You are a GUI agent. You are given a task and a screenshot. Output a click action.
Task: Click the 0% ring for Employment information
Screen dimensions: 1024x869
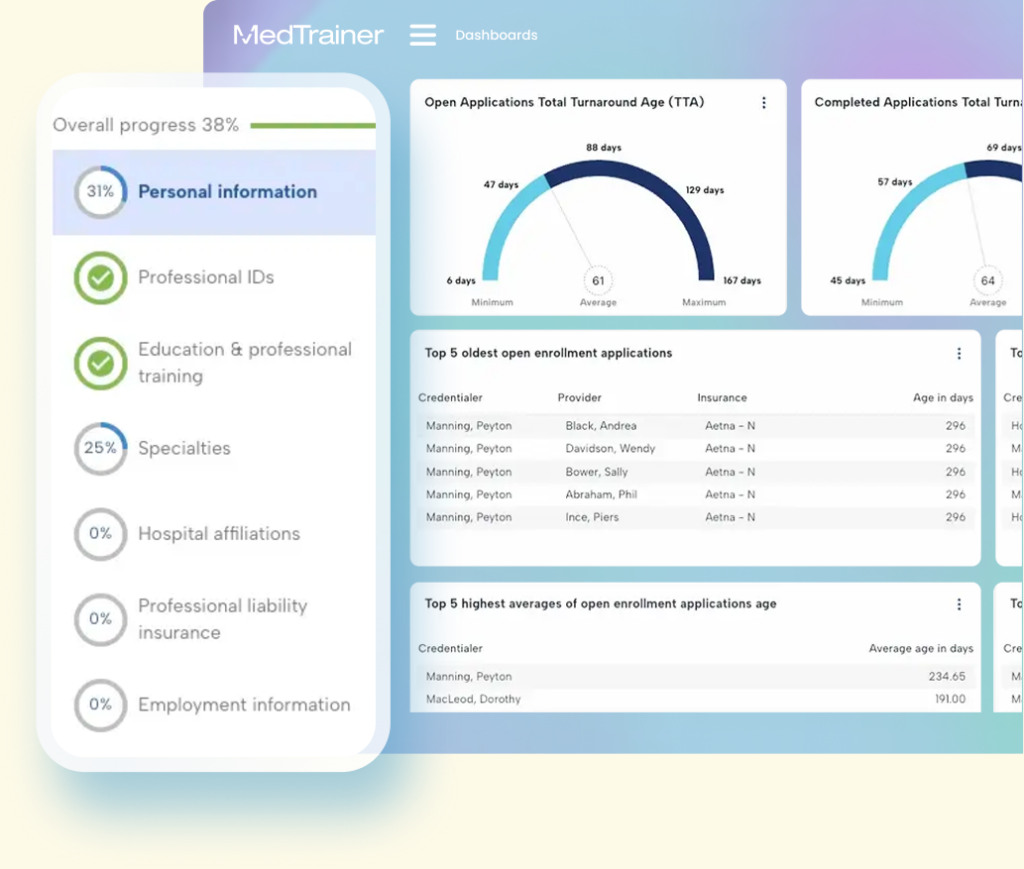pyautogui.click(x=100, y=704)
